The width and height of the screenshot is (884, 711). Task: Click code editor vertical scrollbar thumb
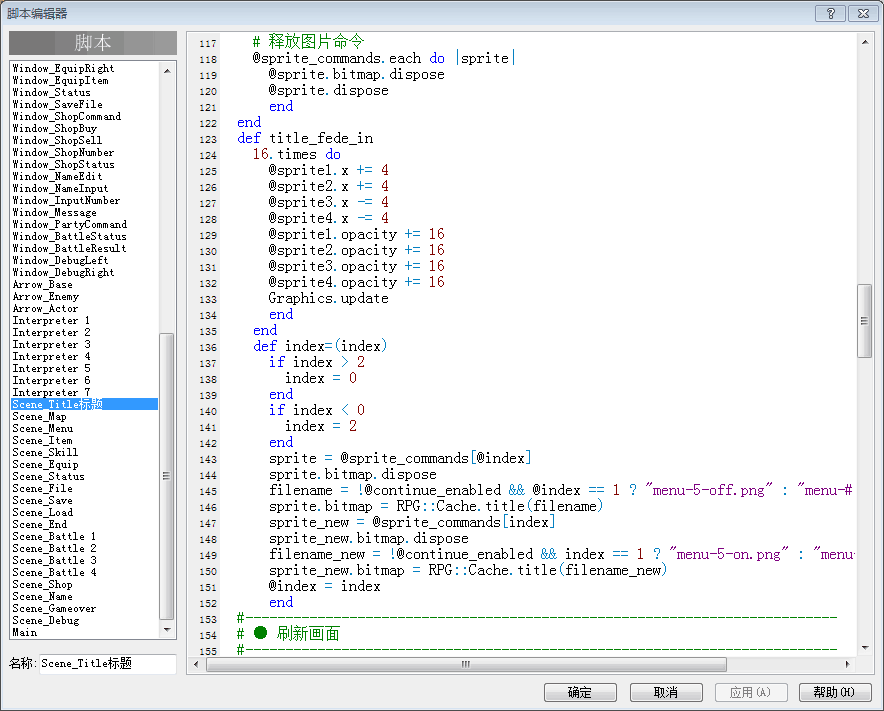(864, 321)
